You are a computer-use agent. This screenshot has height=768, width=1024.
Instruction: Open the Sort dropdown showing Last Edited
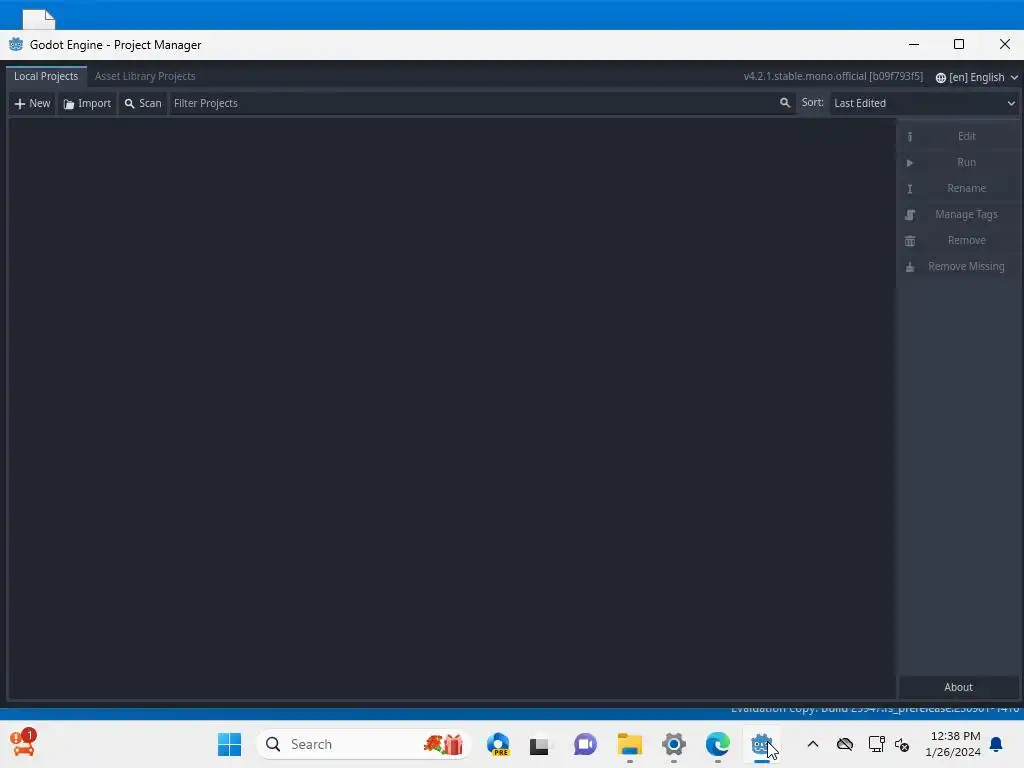point(924,103)
